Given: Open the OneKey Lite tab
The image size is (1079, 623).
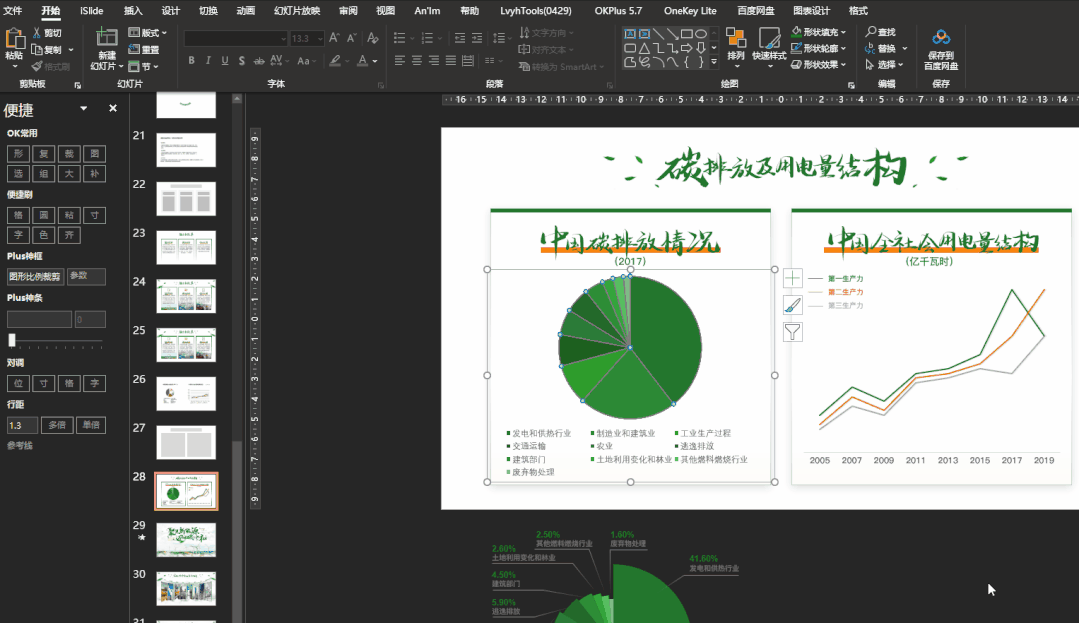Looking at the screenshot, I should 690,10.
